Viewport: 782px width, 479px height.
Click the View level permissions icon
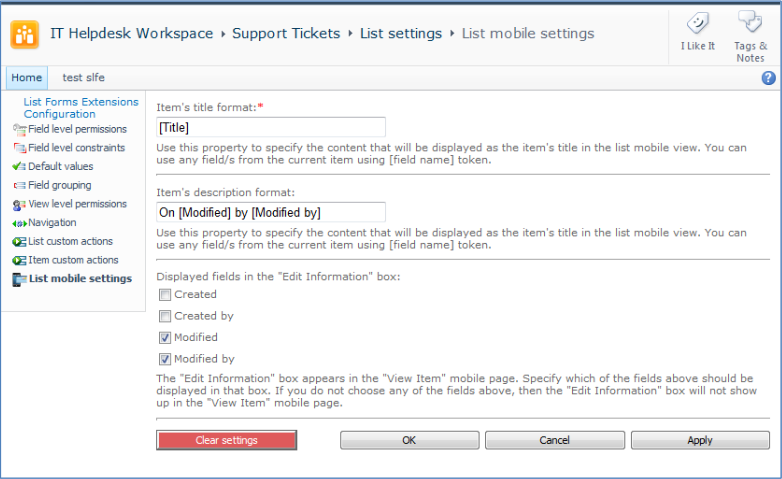pos(19,205)
